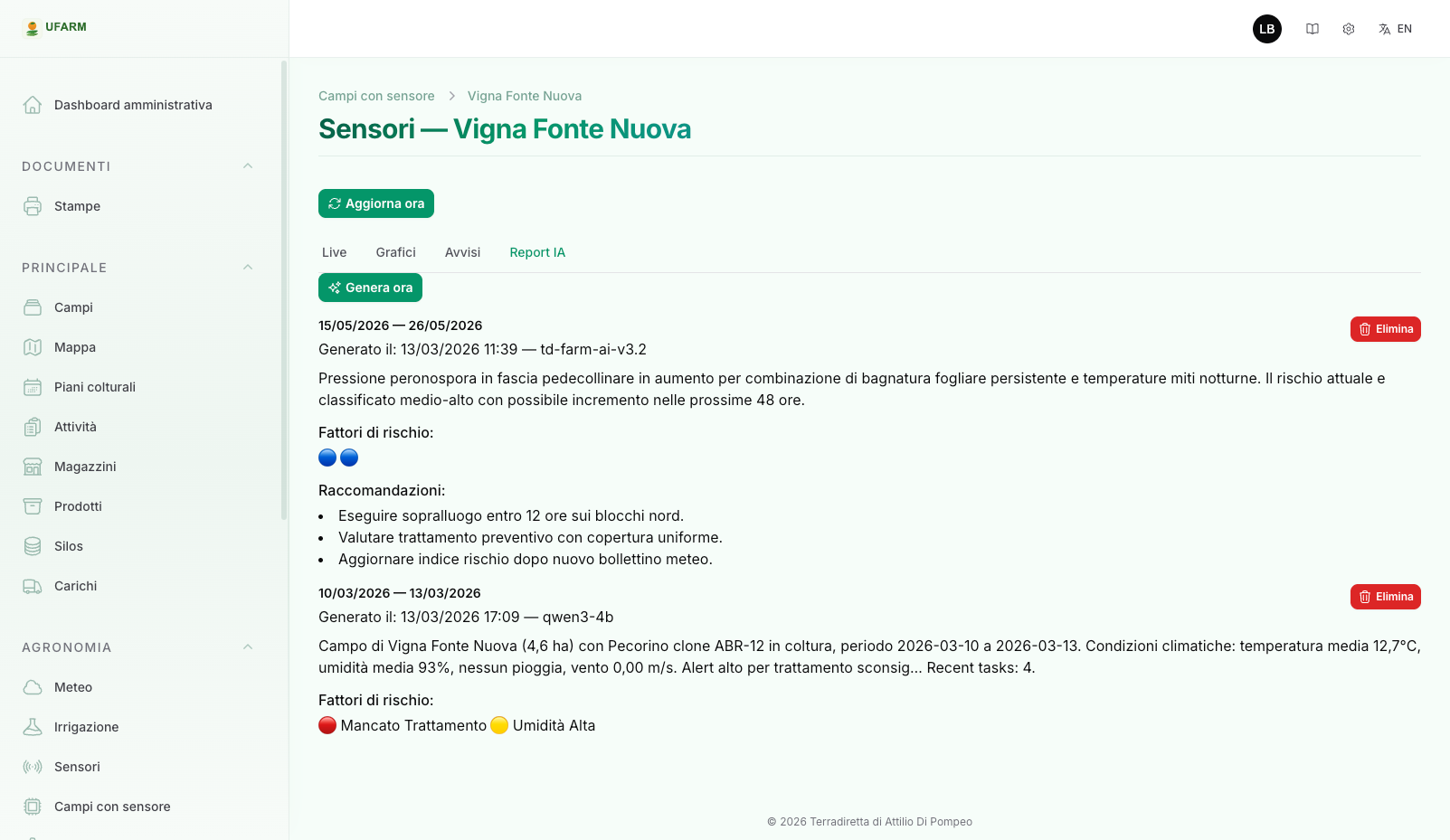Open the settings gear icon

click(1348, 29)
